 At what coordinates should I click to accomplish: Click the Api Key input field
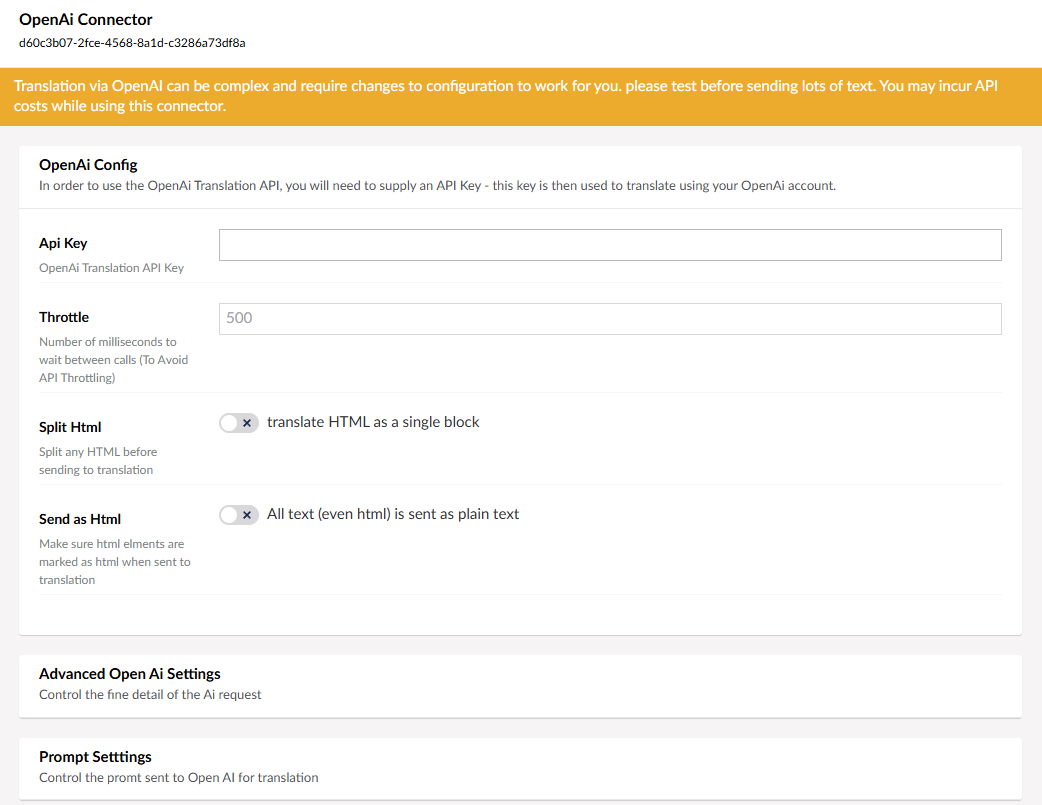pyautogui.click(x=609, y=245)
